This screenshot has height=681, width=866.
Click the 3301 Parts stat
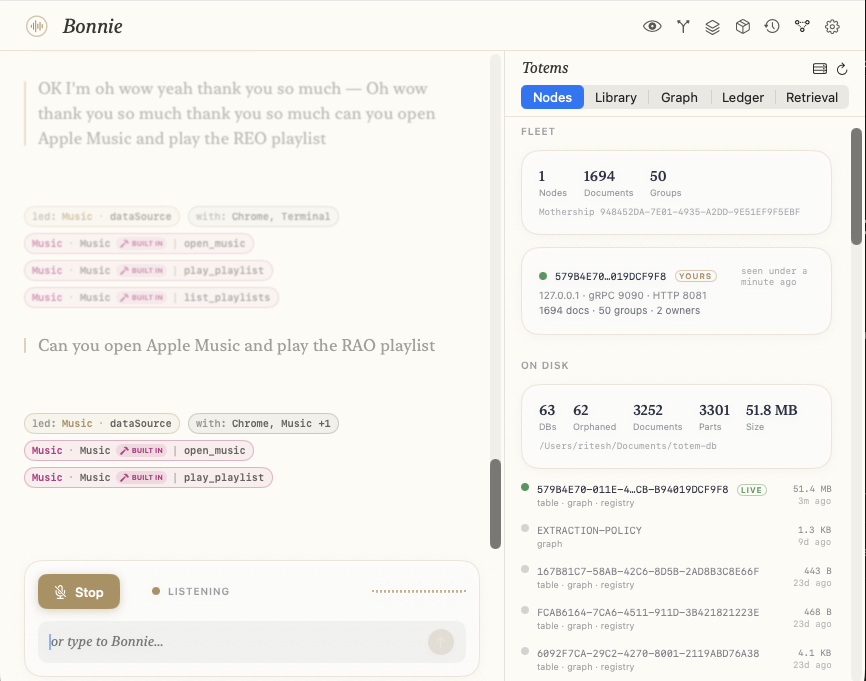pyautogui.click(x=714, y=417)
